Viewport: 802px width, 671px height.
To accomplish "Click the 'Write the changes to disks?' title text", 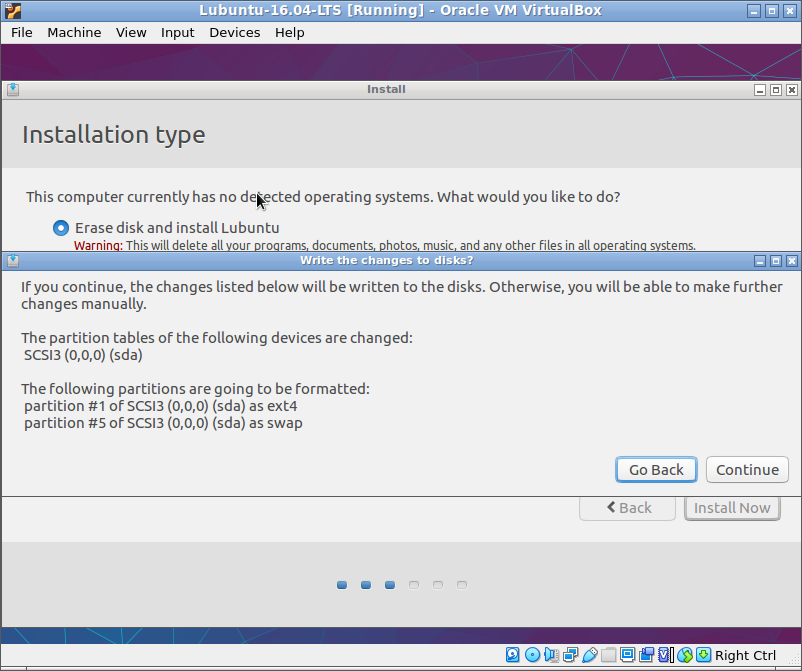I will click(x=387, y=260).
